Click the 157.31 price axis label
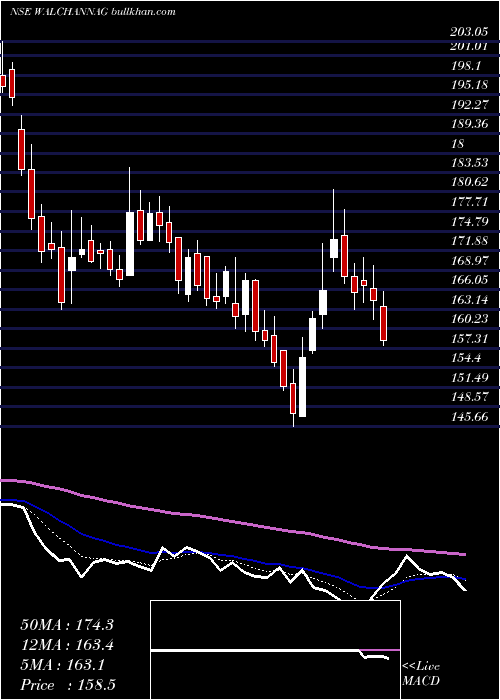 click(x=469, y=338)
